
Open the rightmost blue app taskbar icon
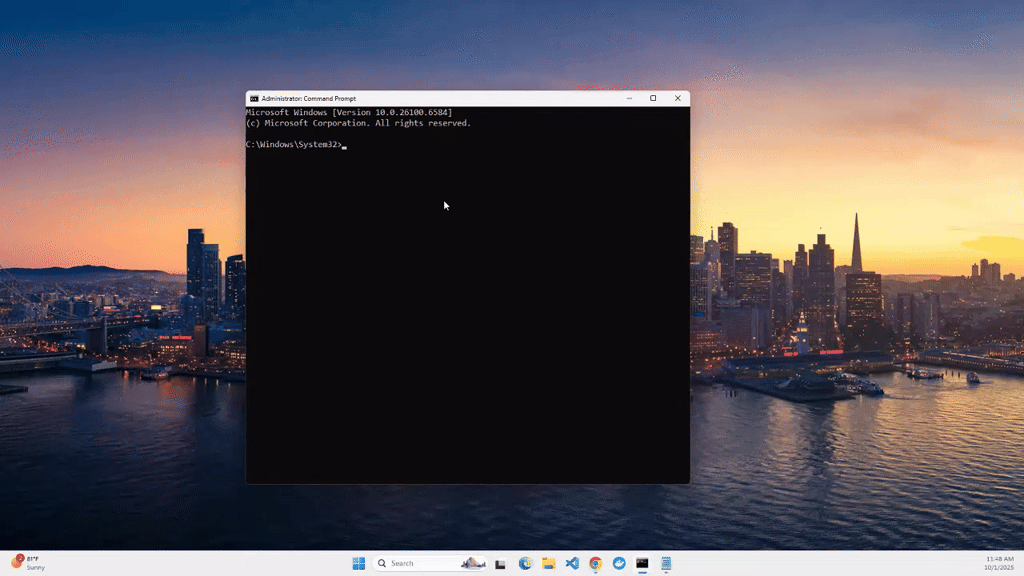coord(666,564)
